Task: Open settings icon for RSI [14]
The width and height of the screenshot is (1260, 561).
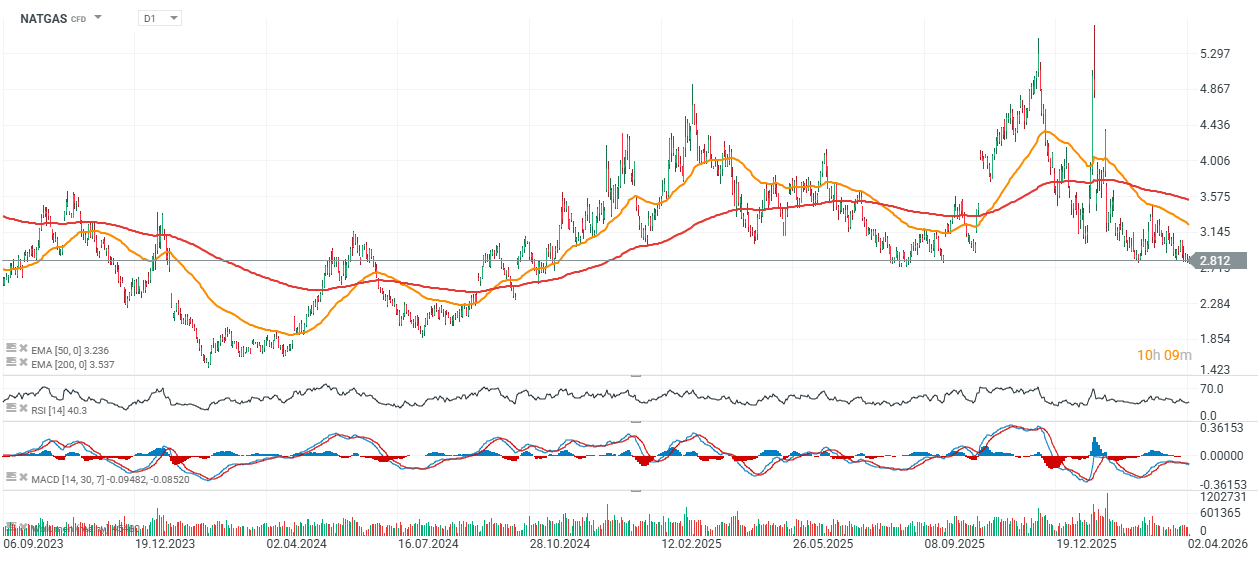Action: 11,408
